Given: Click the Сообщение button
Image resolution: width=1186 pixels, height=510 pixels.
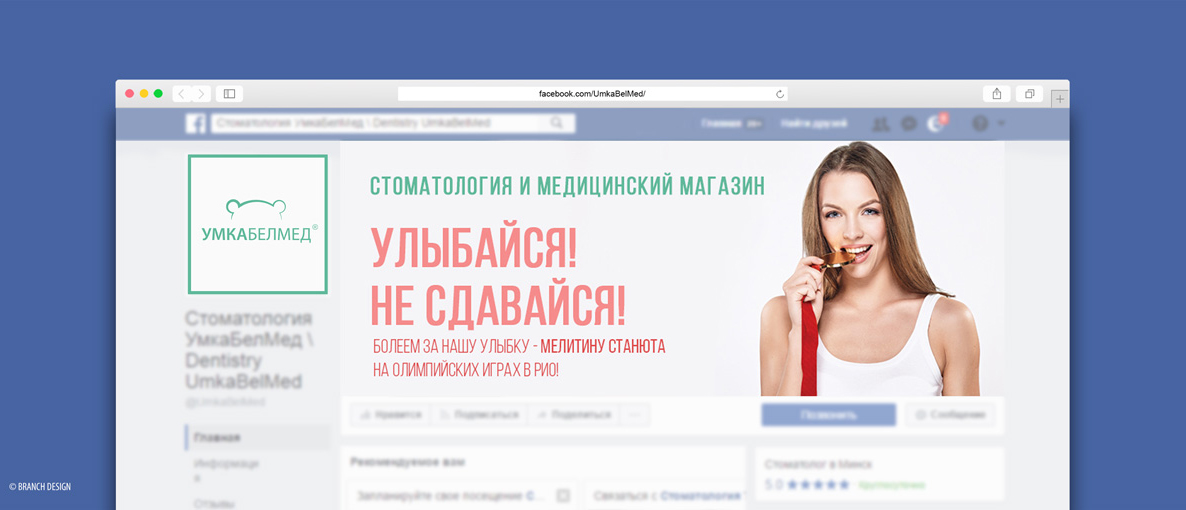Looking at the screenshot, I should click(x=950, y=415).
